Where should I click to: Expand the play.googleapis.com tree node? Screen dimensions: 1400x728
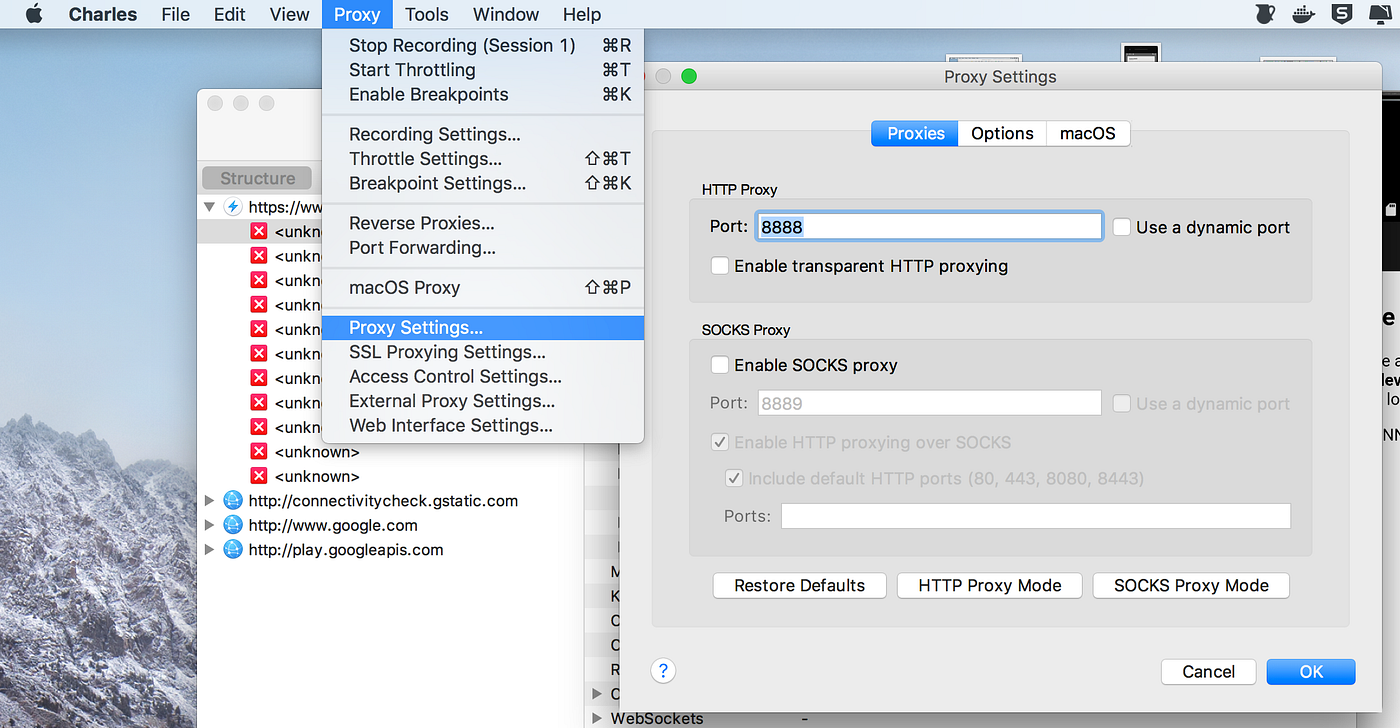(209, 549)
